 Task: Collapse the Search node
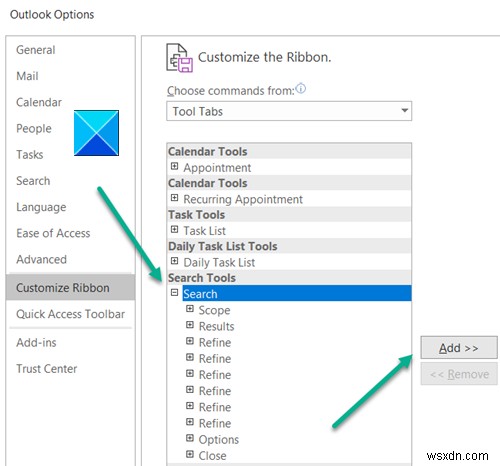pyautogui.click(x=174, y=293)
